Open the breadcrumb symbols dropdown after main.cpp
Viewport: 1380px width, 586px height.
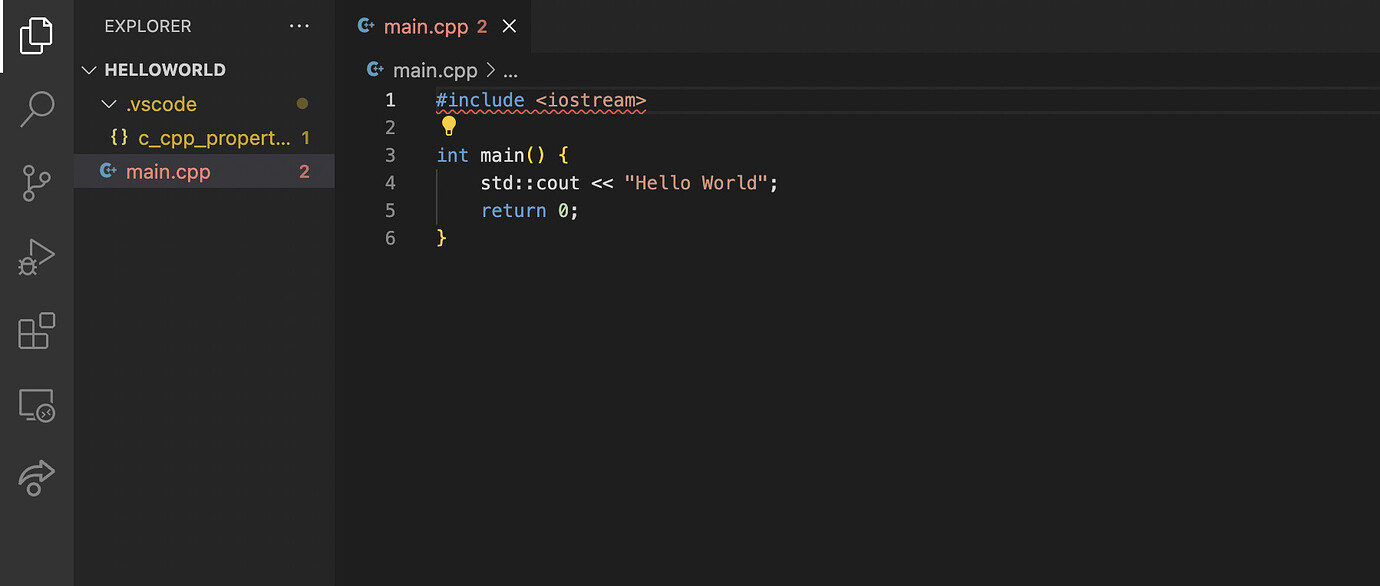pos(510,70)
